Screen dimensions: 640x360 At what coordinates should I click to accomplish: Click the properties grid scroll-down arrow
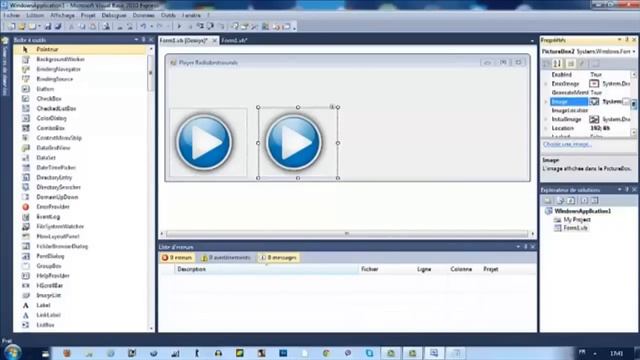tap(634, 132)
